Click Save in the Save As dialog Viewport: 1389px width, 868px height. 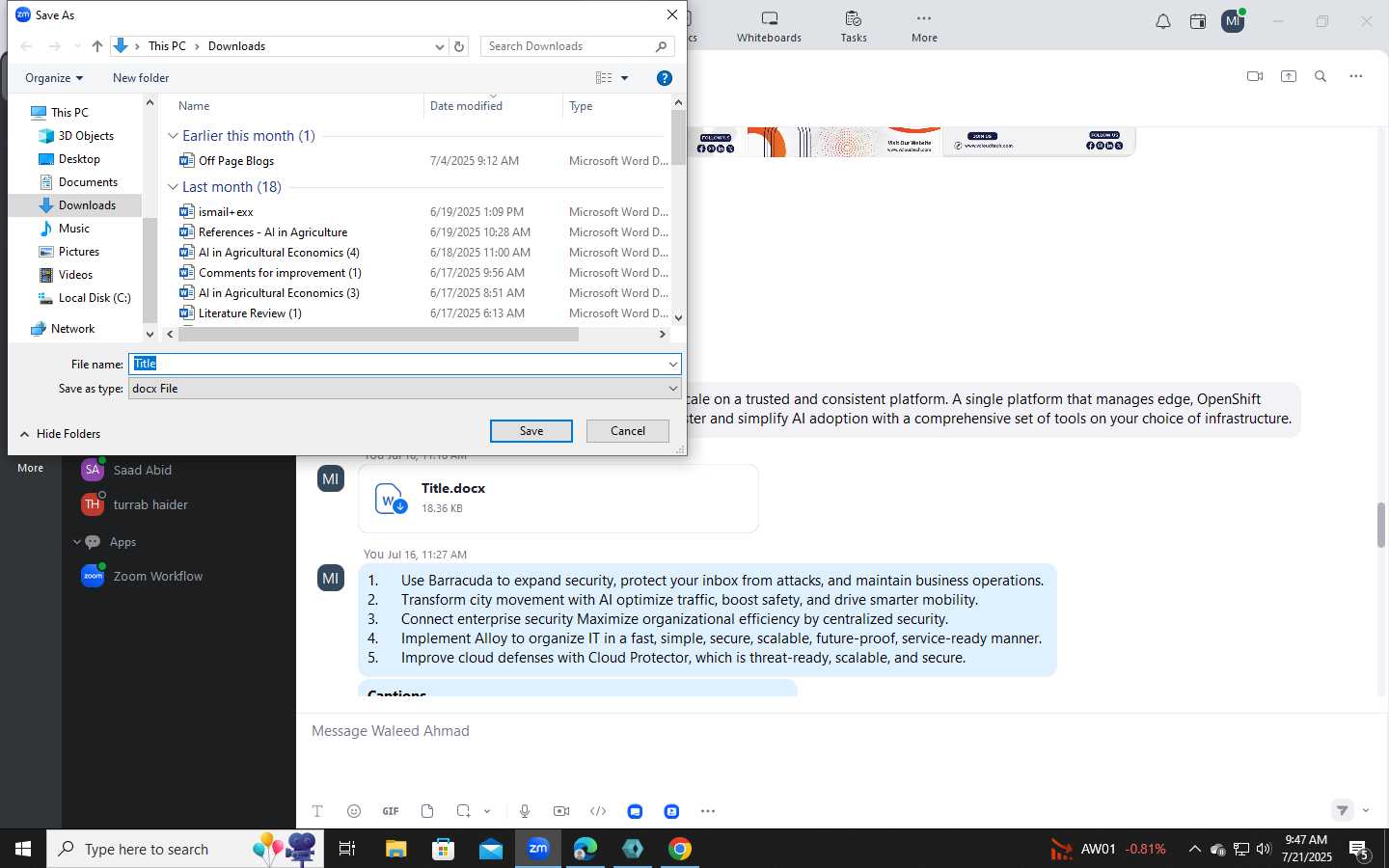coord(531,431)
